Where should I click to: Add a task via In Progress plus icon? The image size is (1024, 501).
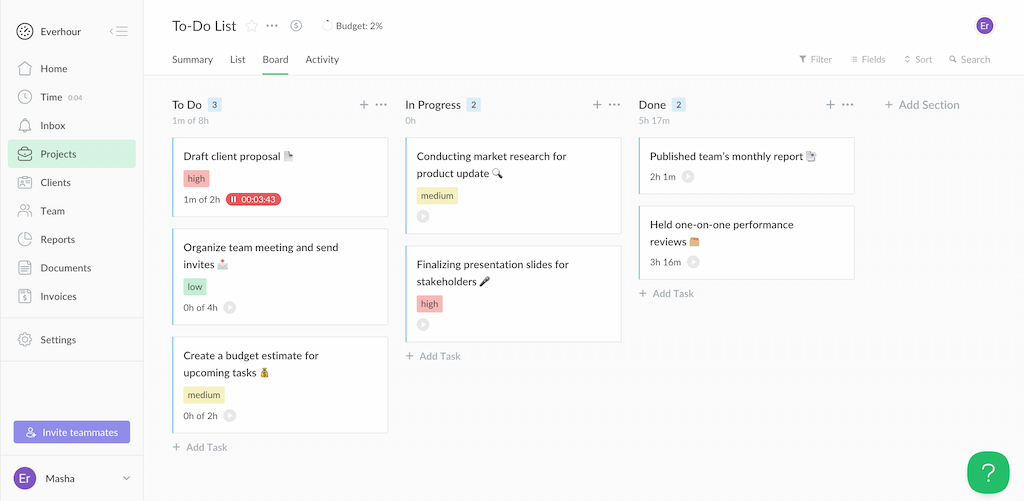[x=597, y=105]
